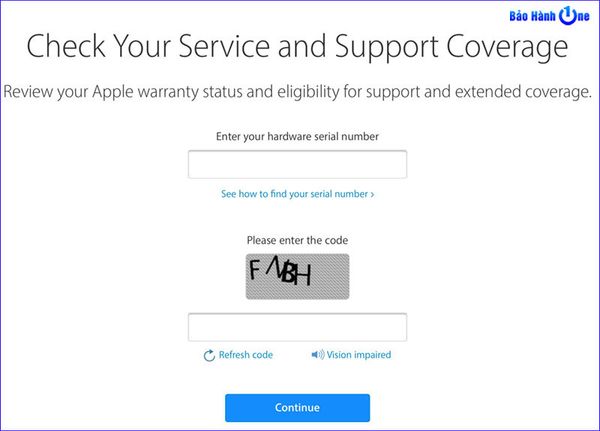The height and width of the screenshot is (431, 600).
Task: Click the chevron after the serial number link
Action: [x=373, y=194]
